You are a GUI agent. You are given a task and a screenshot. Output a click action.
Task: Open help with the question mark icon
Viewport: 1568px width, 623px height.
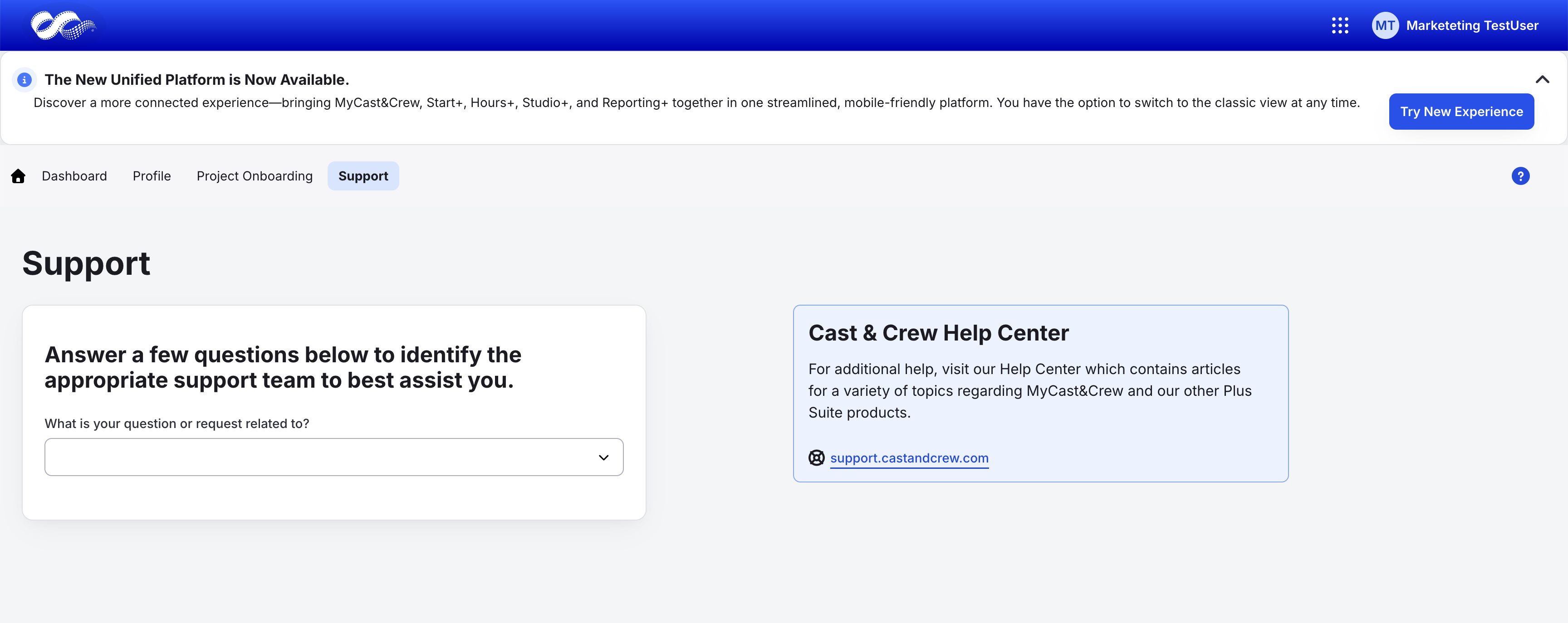pos(1520,176)
